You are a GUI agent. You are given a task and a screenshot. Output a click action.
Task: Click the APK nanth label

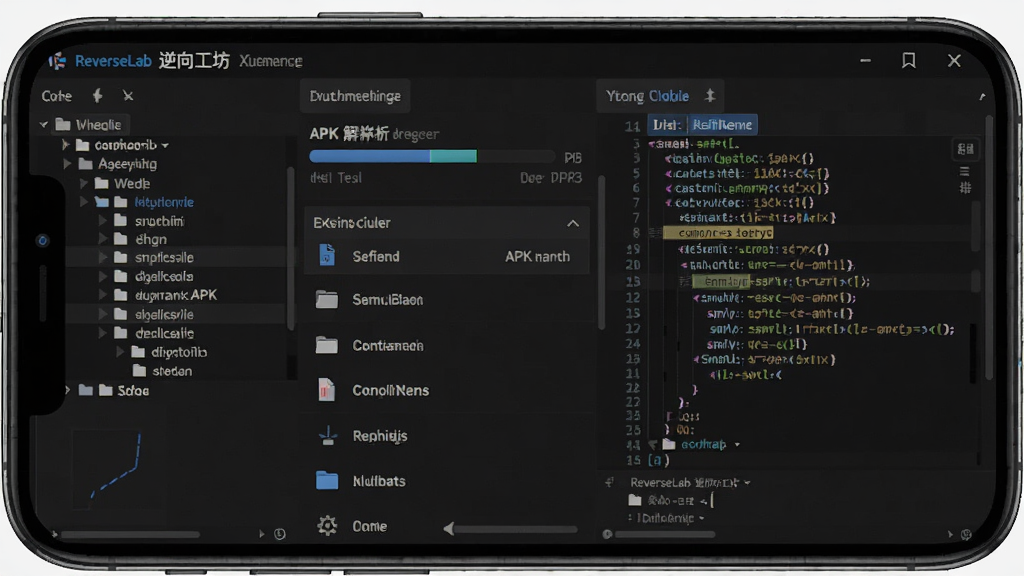pyautogui.click(x=537, y=257)
